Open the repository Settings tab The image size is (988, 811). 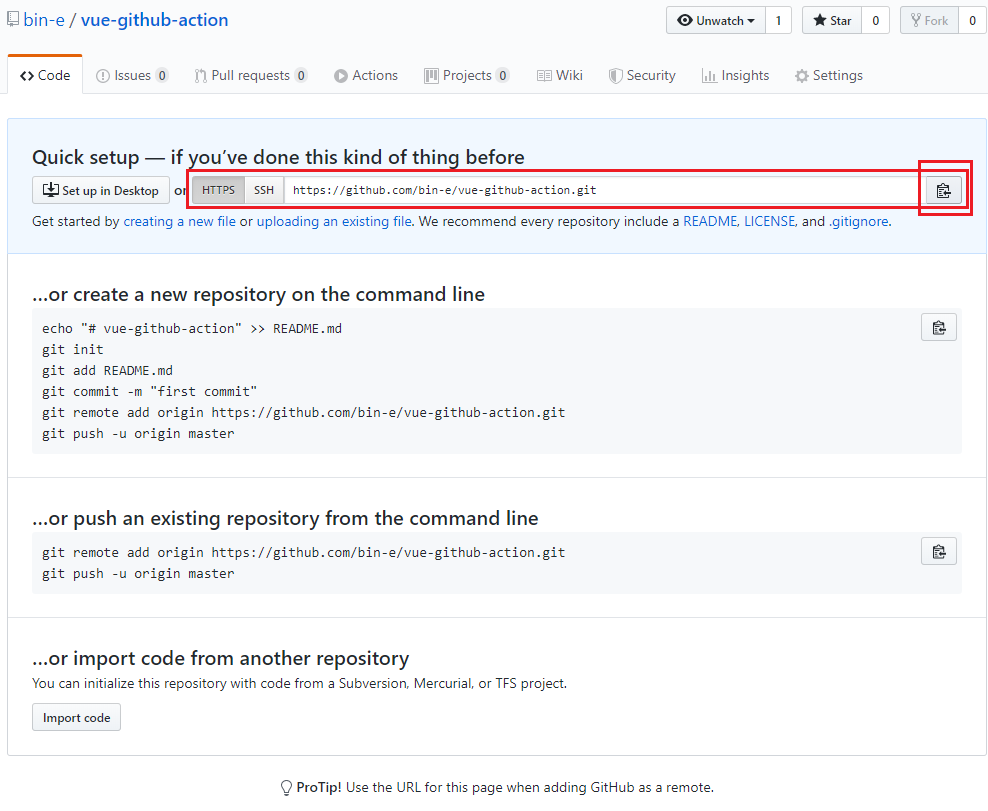pos(829,75)
